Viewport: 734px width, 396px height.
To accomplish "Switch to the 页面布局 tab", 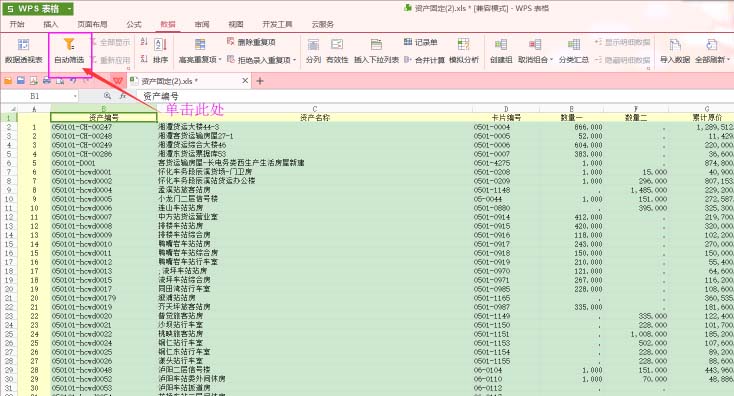I will click(x=92, y=24).
